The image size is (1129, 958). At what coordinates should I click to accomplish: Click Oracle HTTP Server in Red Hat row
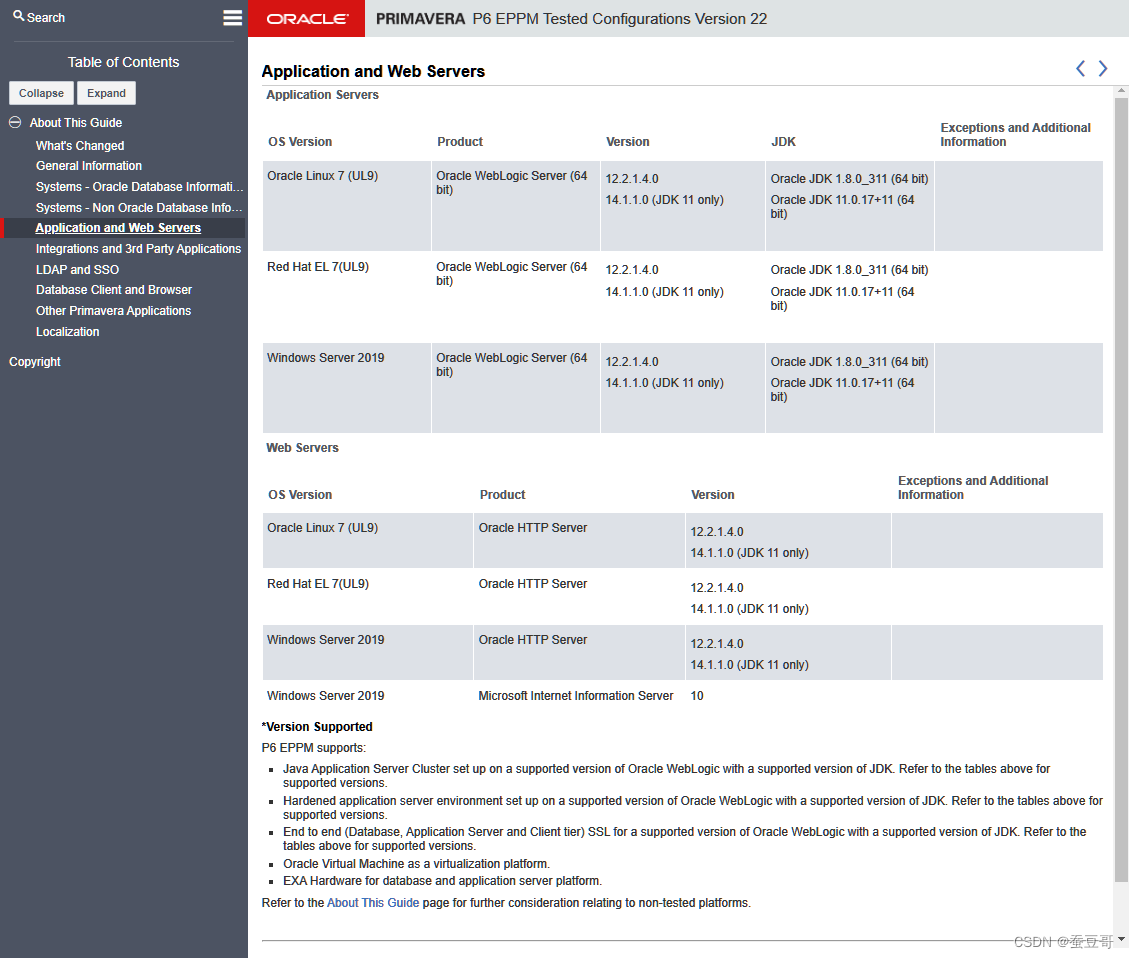tap(533, 584)
